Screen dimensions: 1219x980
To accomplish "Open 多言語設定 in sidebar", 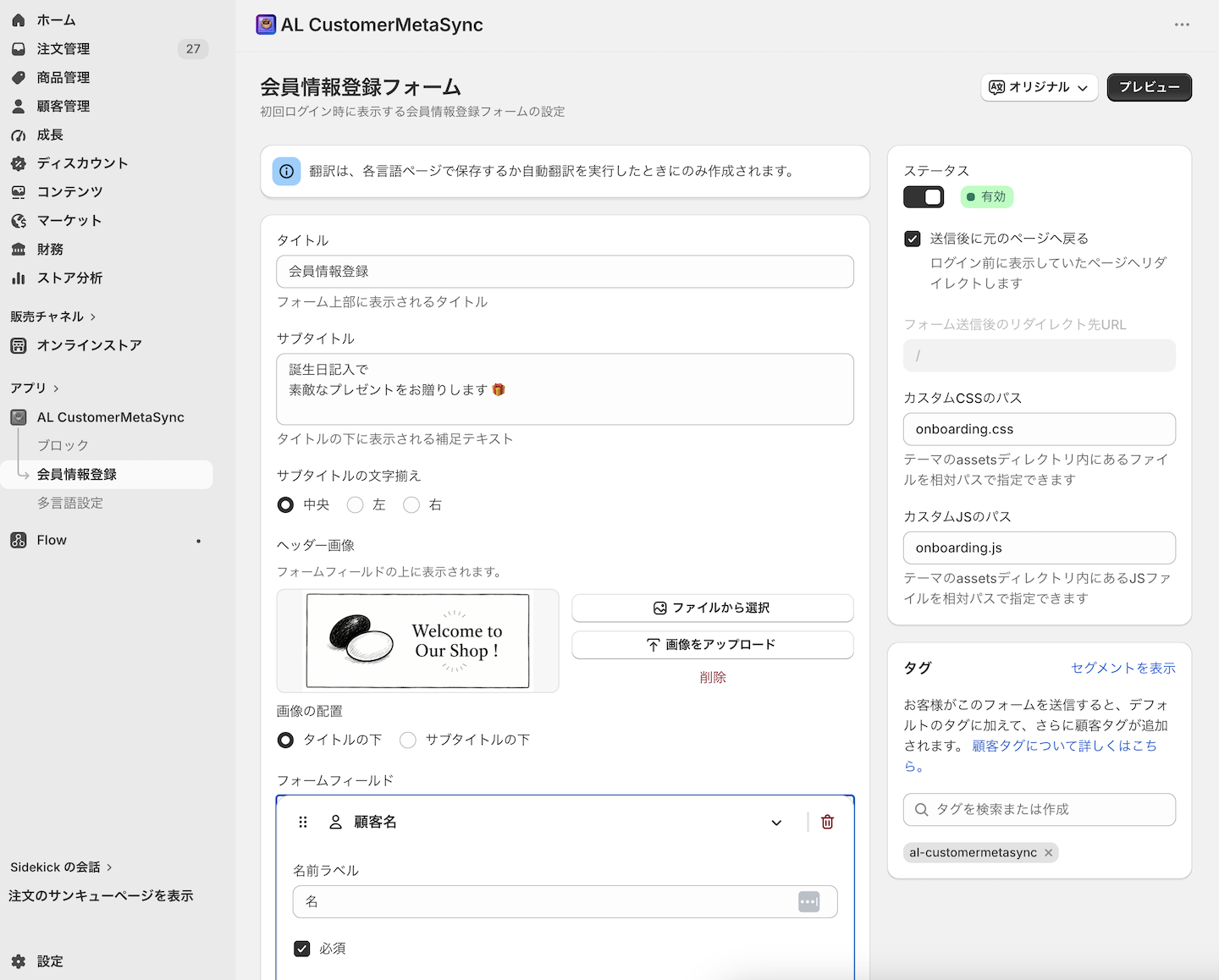I will (x=70, y=503).
